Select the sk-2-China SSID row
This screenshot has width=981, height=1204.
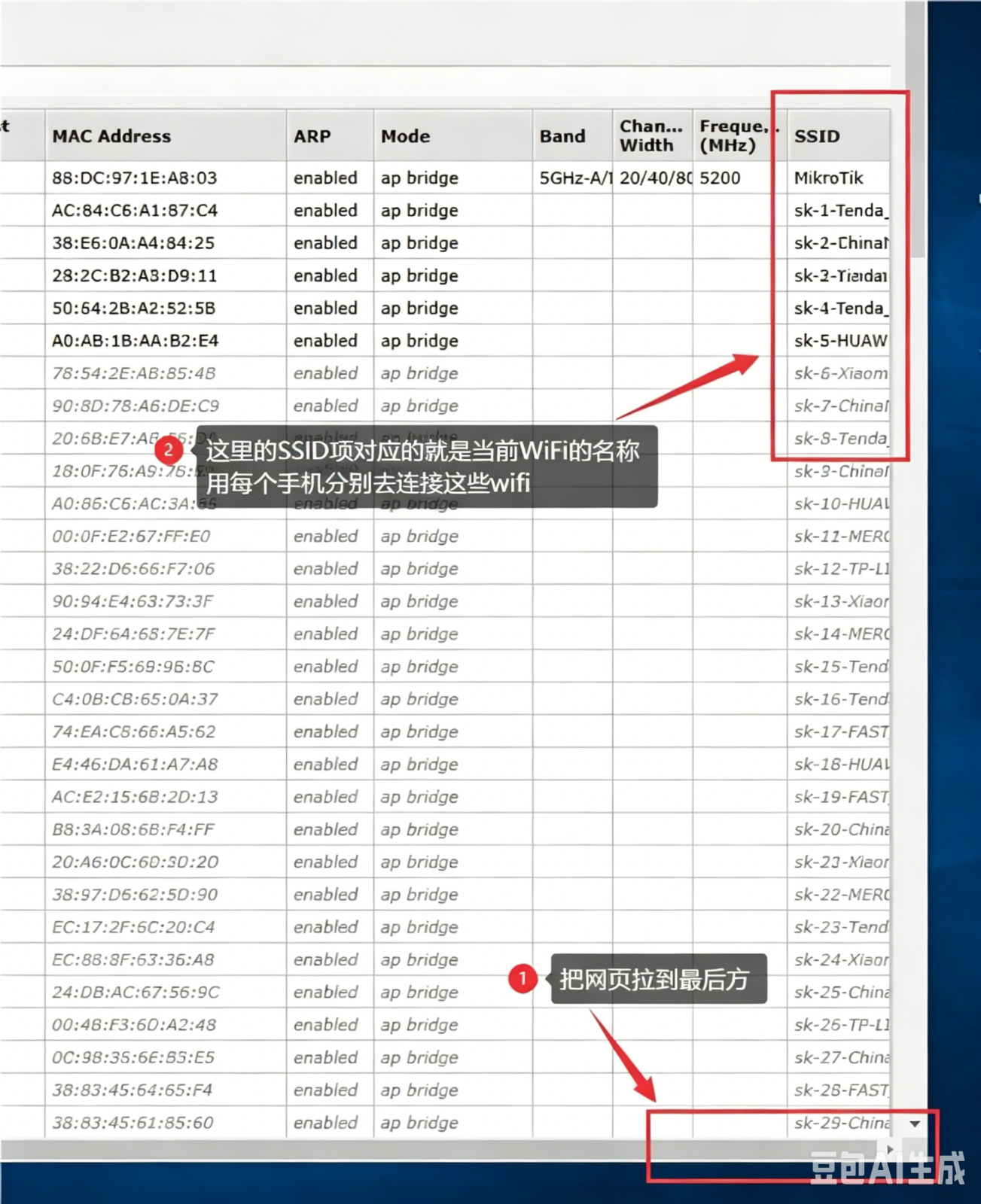click(x=841, y=243)
